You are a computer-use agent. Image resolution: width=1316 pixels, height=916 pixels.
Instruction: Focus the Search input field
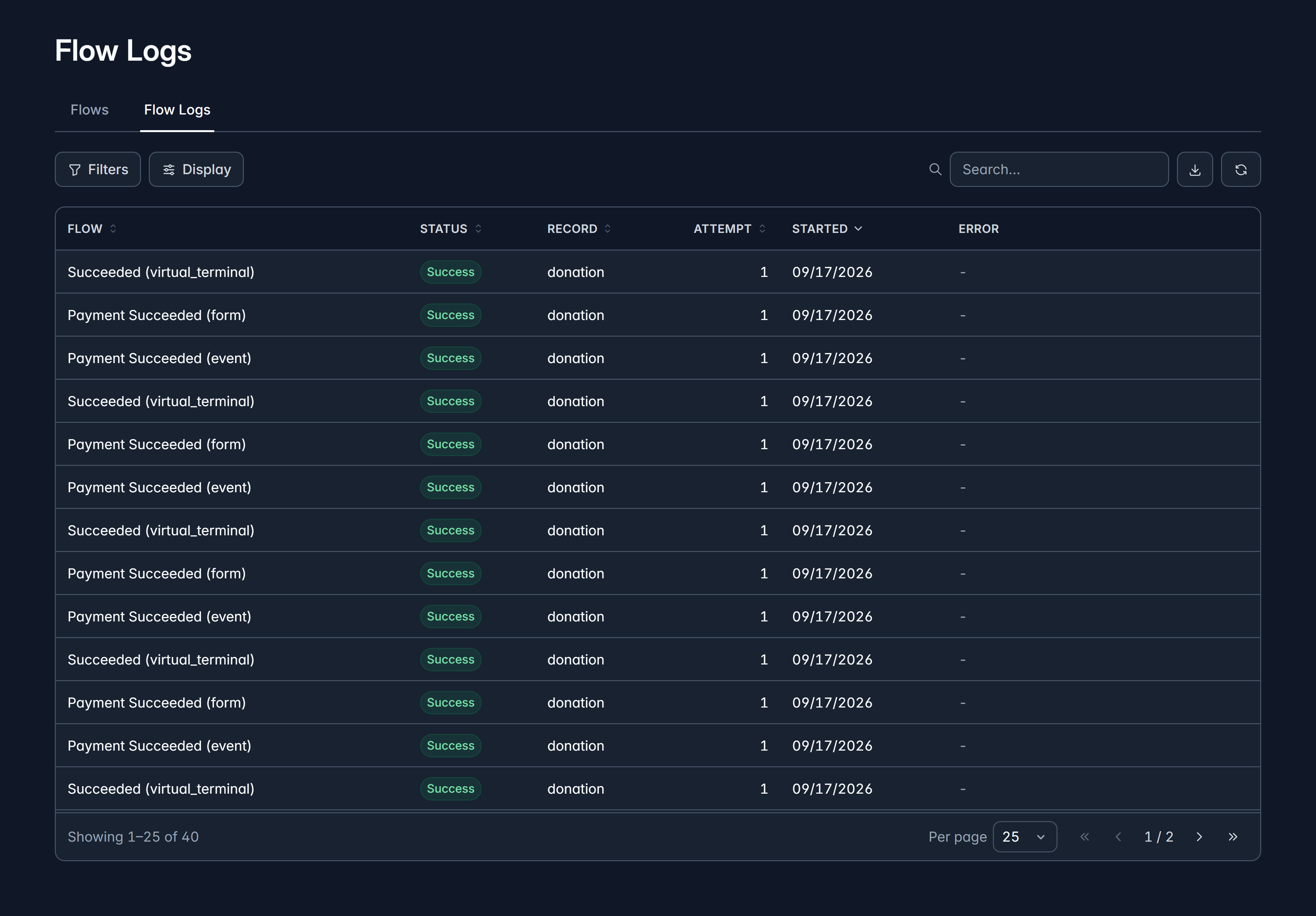click(1059, 170)
